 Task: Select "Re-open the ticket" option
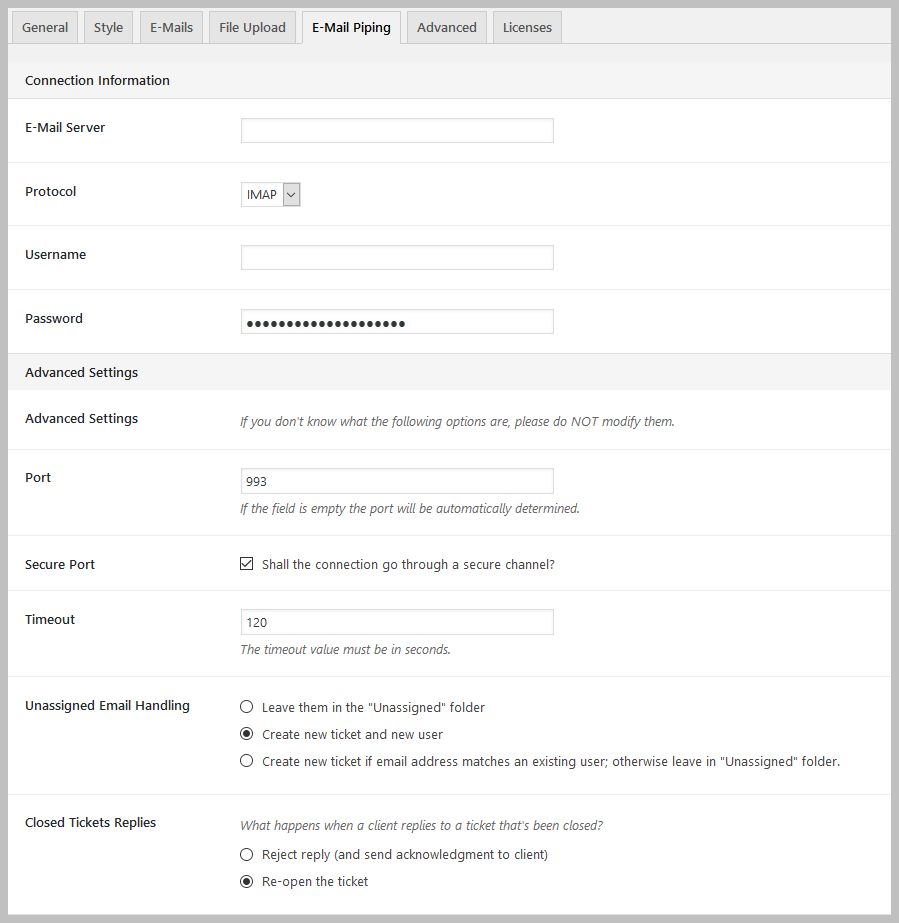point(246,881)
